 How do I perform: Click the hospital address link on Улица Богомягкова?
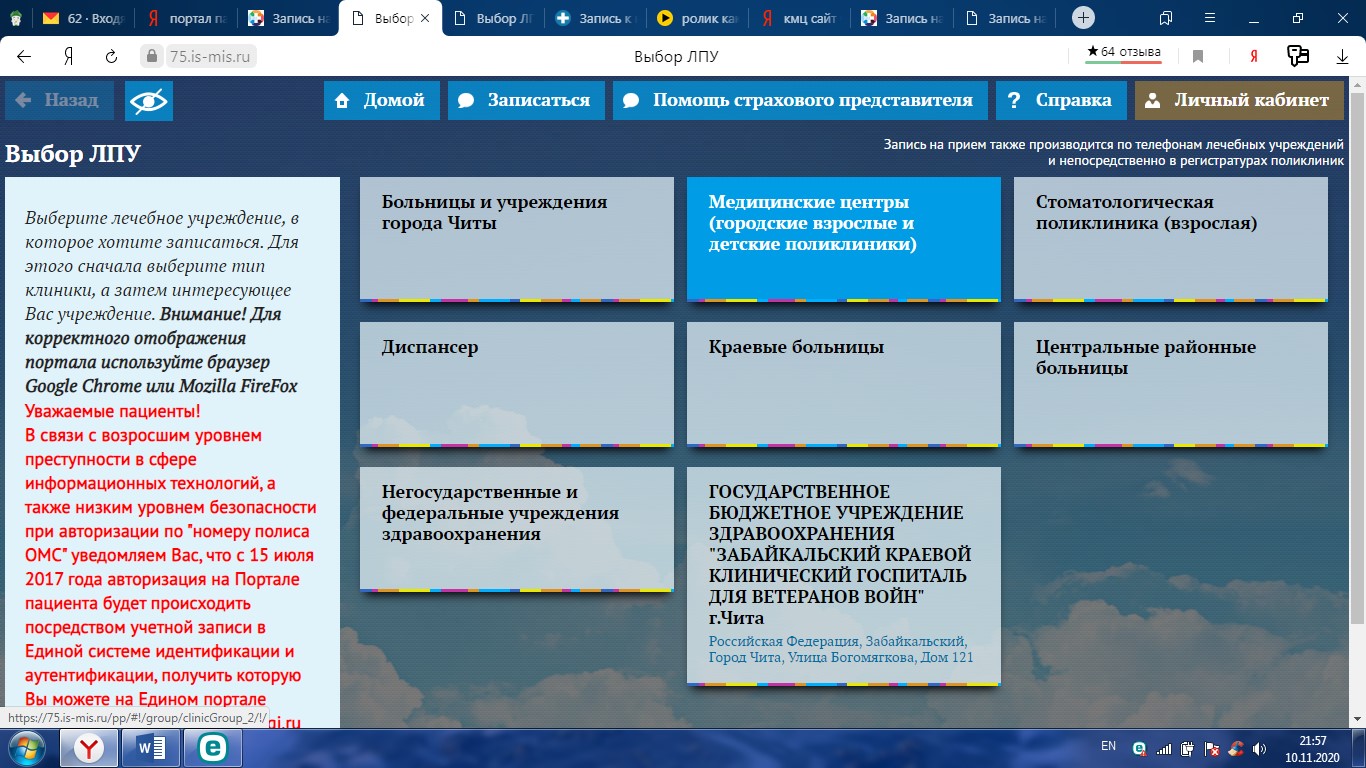pos(840,649)
